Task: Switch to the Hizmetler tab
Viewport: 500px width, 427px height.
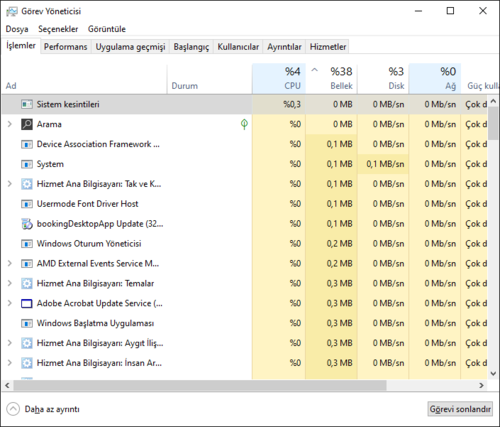Action: 328,47
